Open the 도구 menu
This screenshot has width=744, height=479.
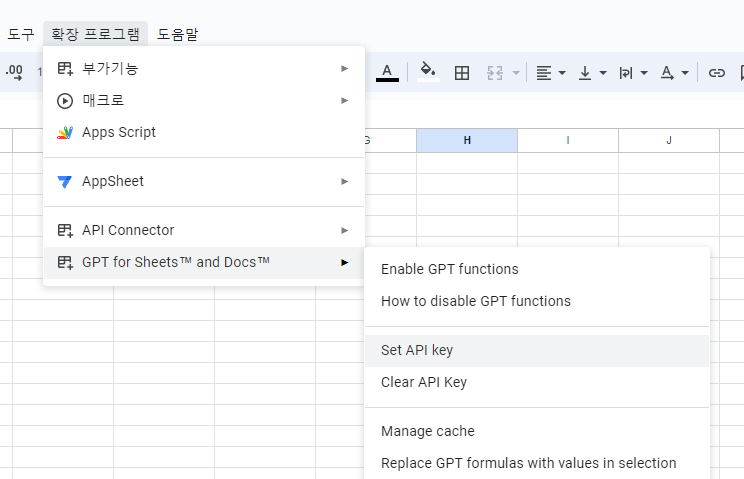click(21, 34)
